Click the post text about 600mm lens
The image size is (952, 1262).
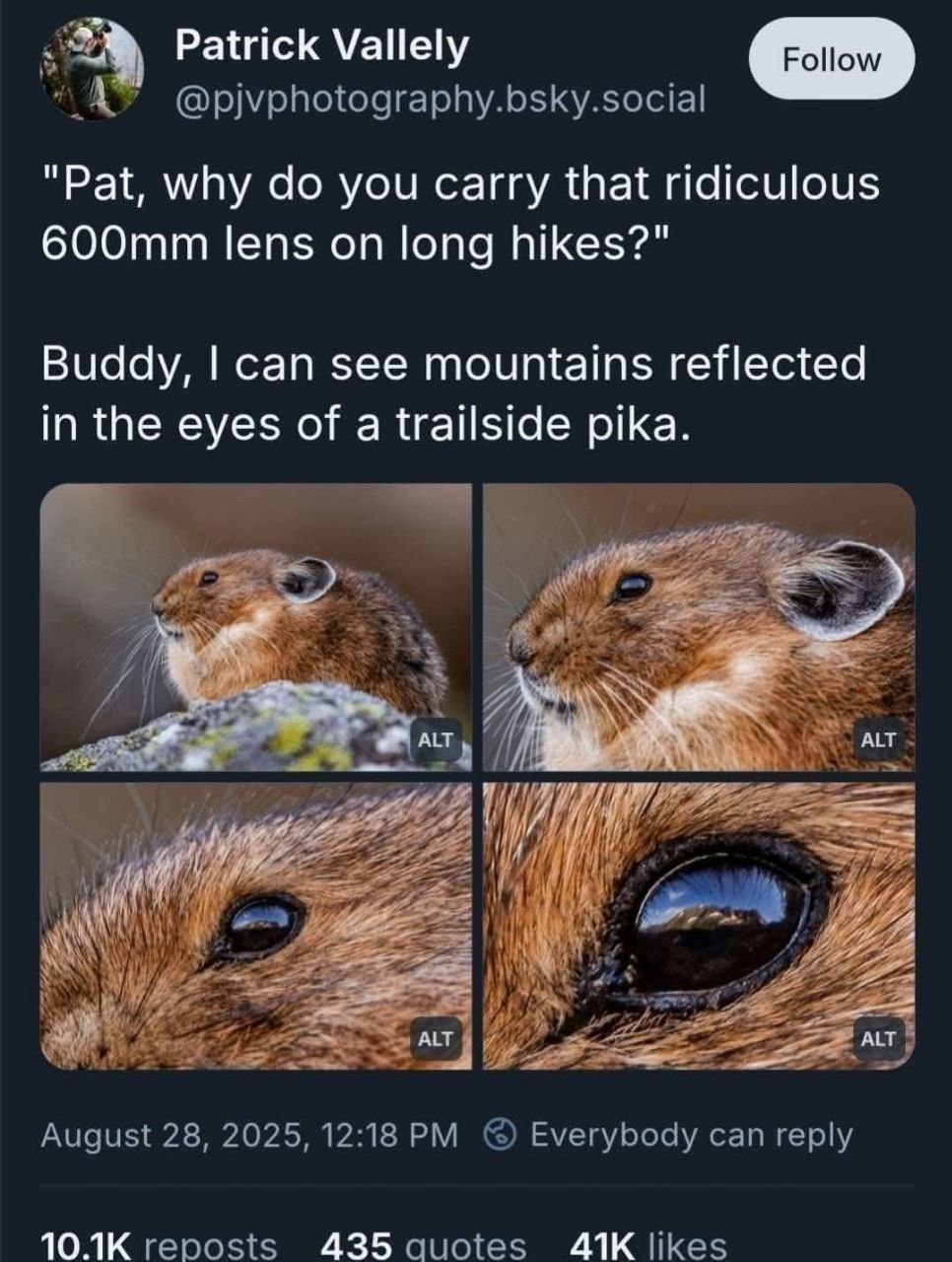click(460, 214)
